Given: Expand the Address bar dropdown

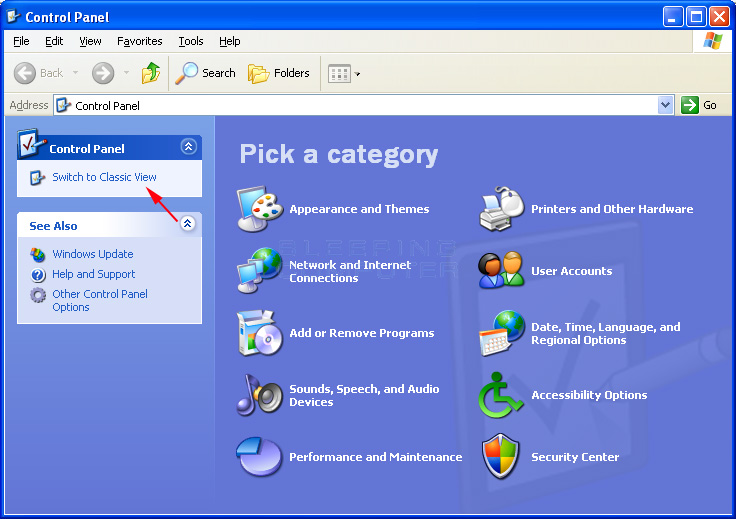Looking at the screenshot, I should (x=665, y=105).
